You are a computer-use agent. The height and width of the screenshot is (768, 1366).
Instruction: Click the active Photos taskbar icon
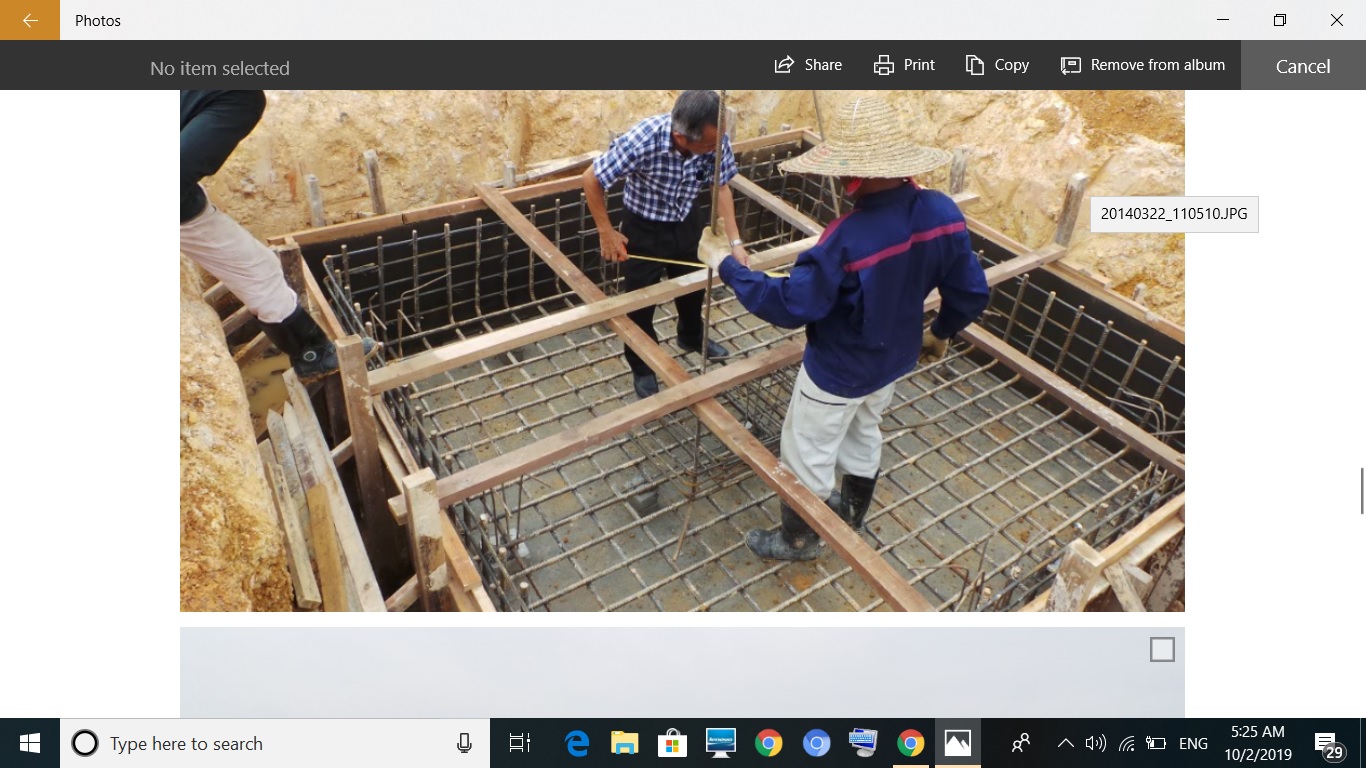(x=958, y=743)
